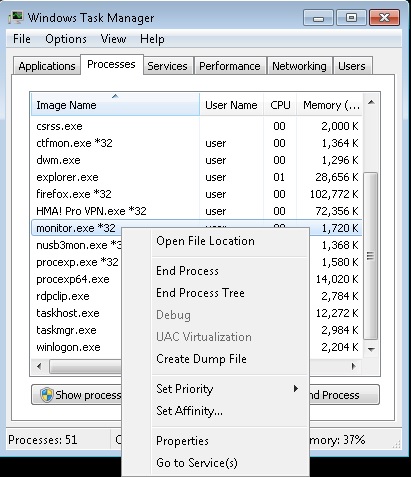Select the explorer.exe process
This screenshot has width=411, height=477.
[197, 177]
